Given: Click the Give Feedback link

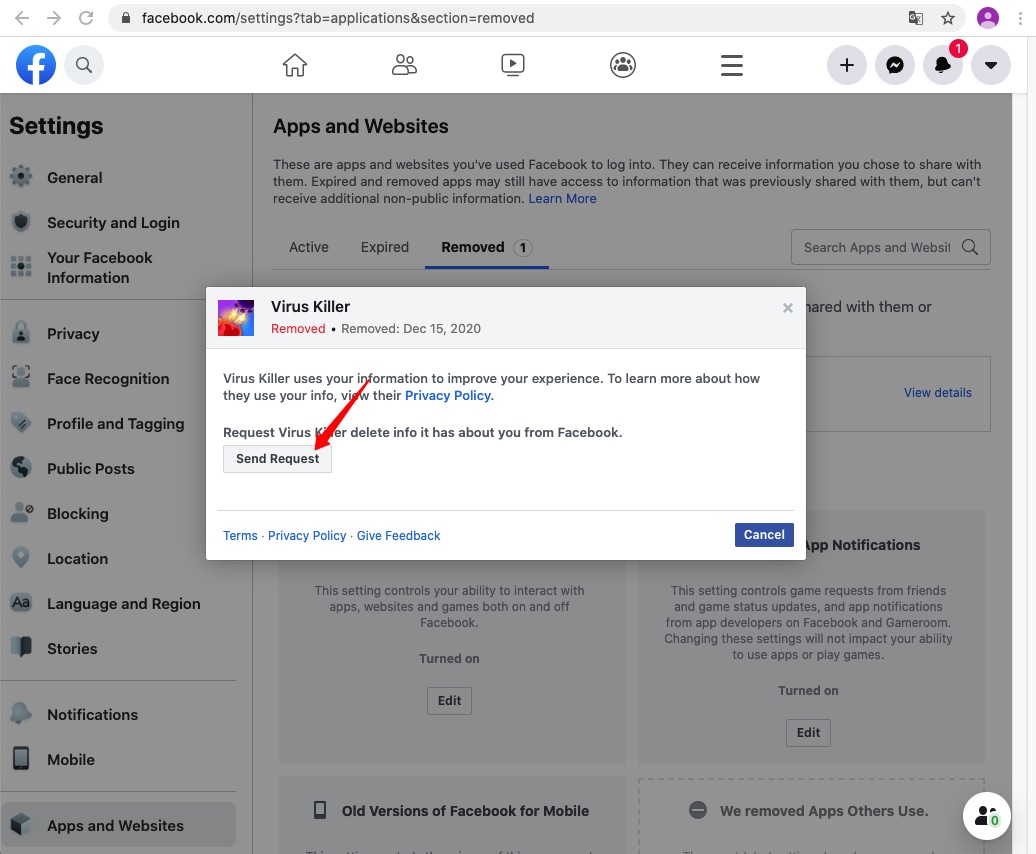Looking at the screenshot, I should [398, 536].
